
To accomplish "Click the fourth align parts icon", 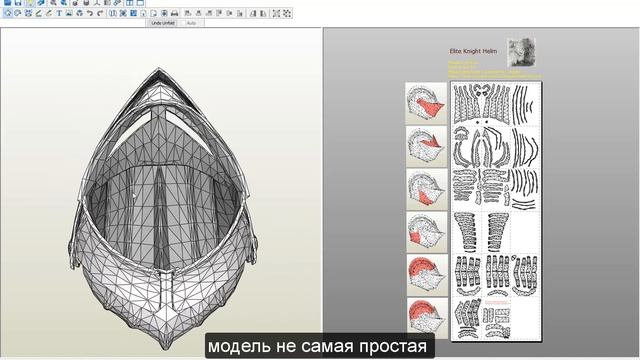I will (x=219, y=13).
